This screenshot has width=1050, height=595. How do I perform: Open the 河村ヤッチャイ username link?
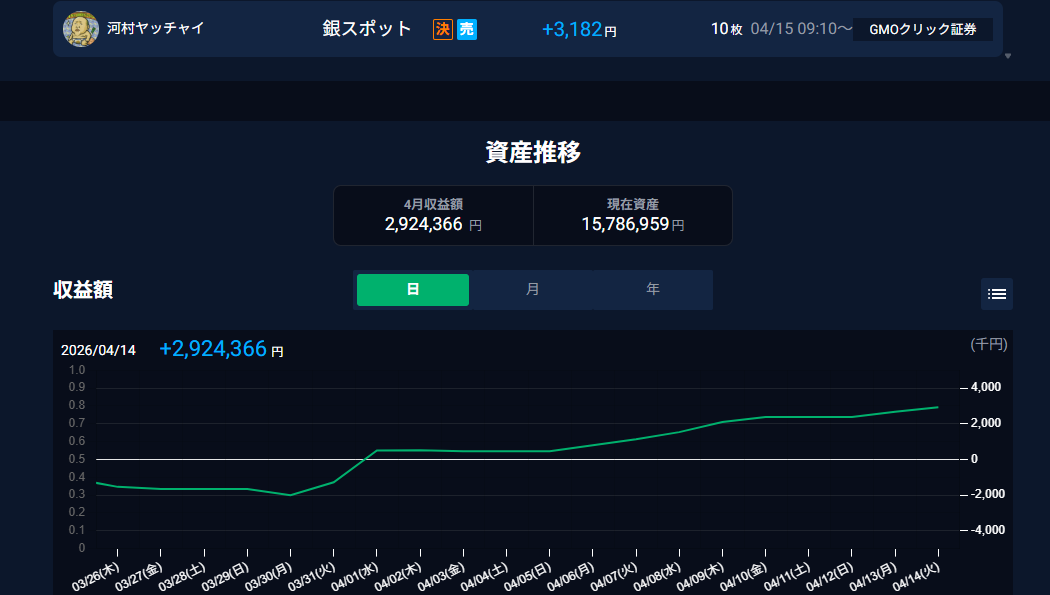(155, 29)
